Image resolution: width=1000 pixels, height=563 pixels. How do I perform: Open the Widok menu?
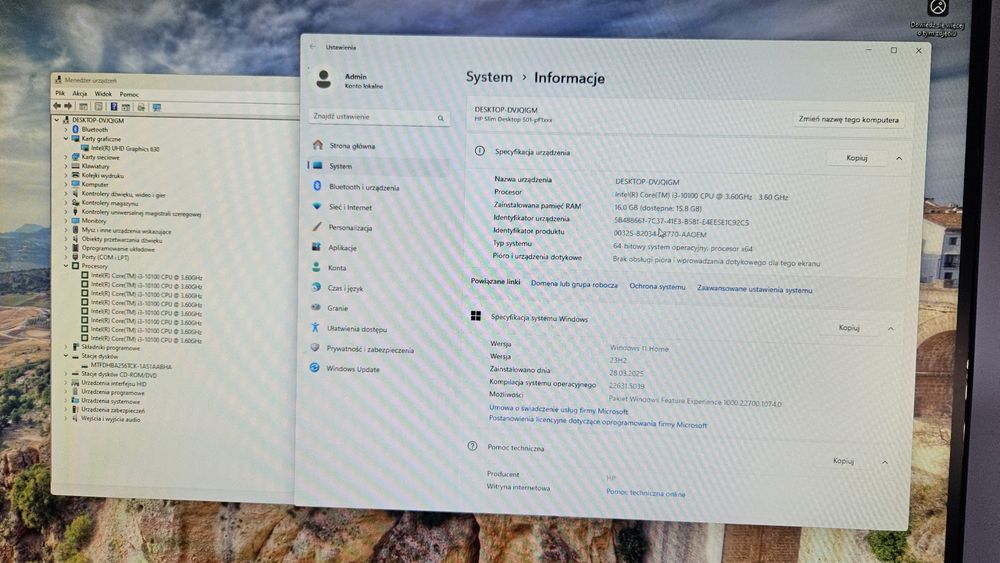tap(103, 94)
